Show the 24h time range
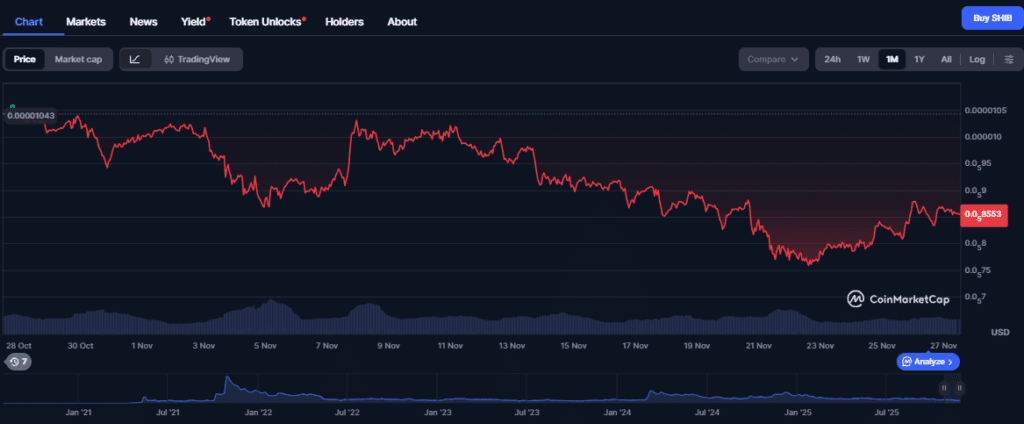The height and width of the screenshot is (424, 1024). coord(832,60)
